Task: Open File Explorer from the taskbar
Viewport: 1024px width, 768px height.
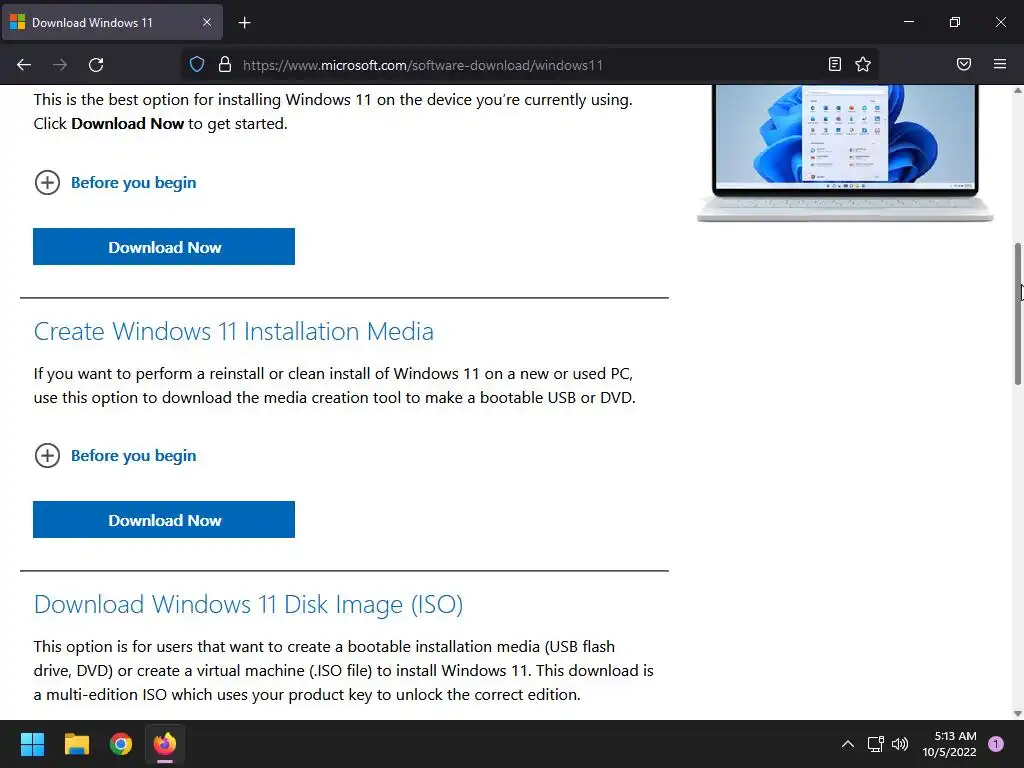Action: [76, 744]
